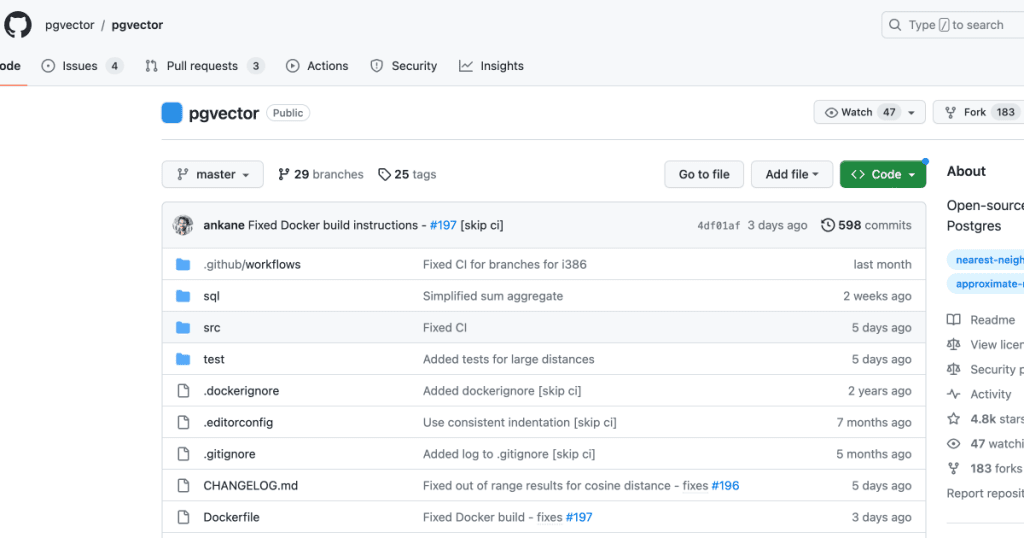Image resolution: width=1024 pixels, height=538 pixels.
Task: Open the .editorconfig file
Action: click(238, 422)
